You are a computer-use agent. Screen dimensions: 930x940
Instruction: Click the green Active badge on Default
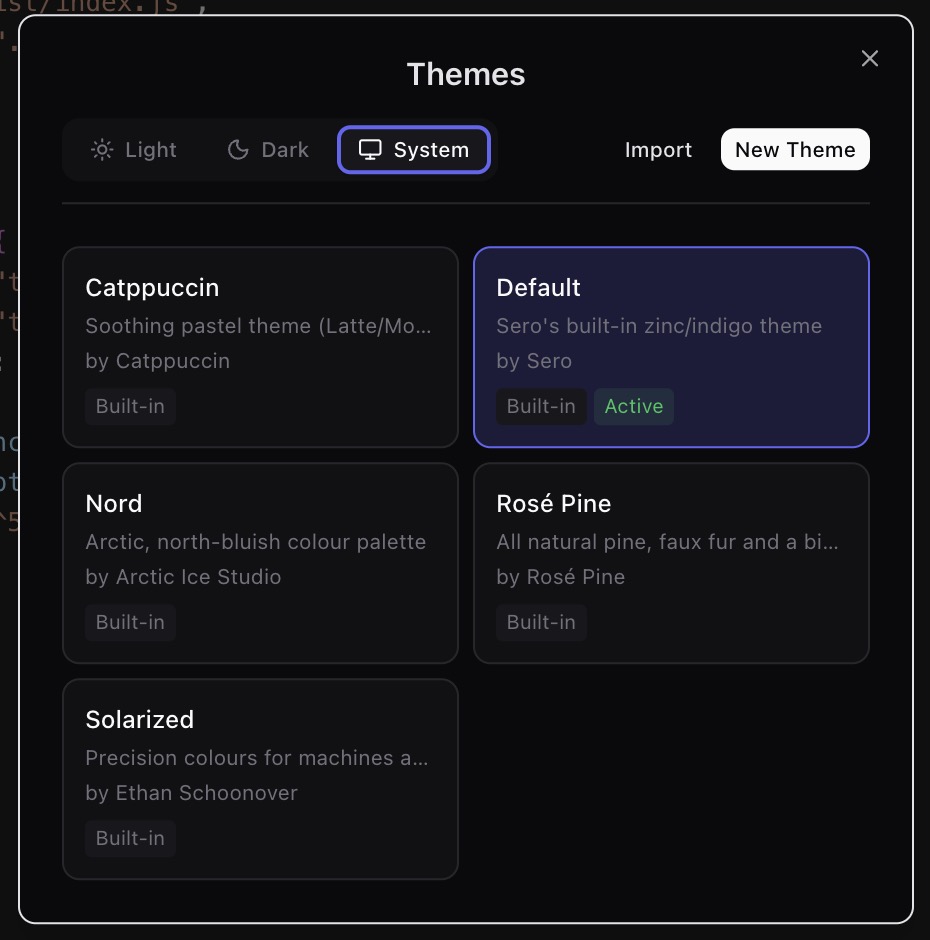click(x=634, y=406)
